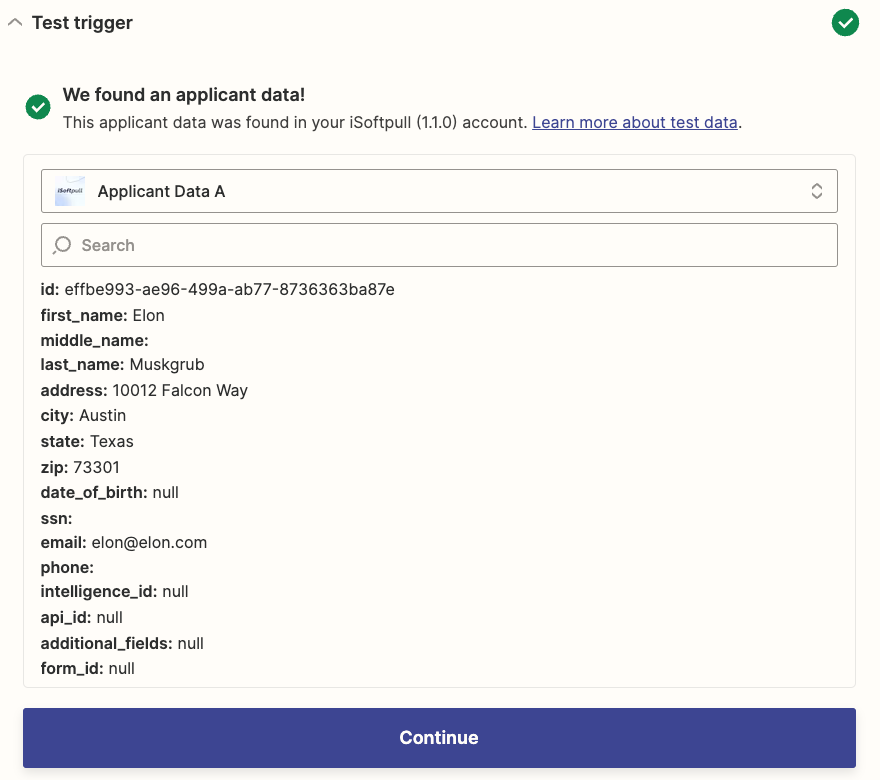Focus the Search input field
880x780 pixels.
click(x=450, y=245)
